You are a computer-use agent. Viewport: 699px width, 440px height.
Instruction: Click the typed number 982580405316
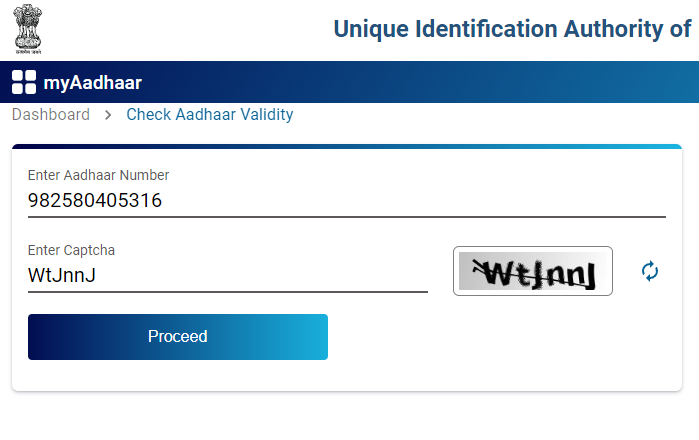click(x=95, y=201)
